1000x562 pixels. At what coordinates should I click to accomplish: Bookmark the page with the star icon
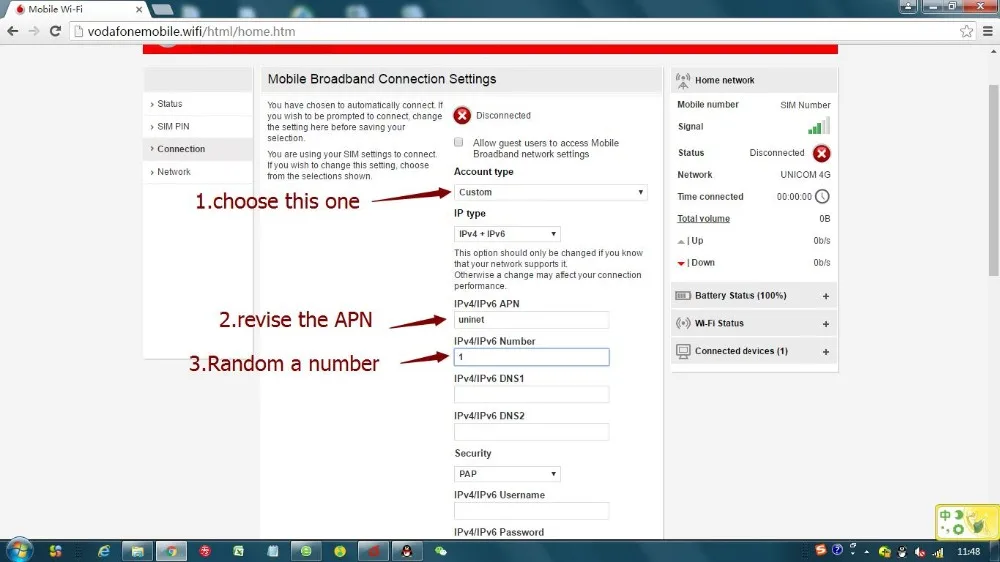click(x=966, y=31)
